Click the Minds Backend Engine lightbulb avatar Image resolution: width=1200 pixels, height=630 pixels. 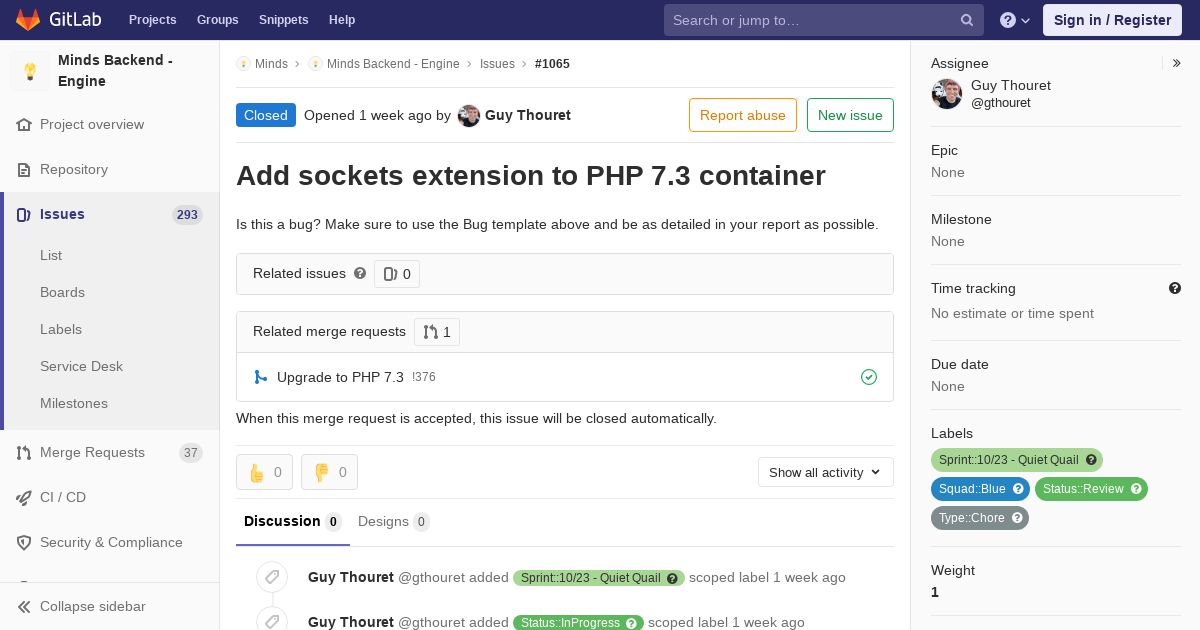[x=30, y=71]
